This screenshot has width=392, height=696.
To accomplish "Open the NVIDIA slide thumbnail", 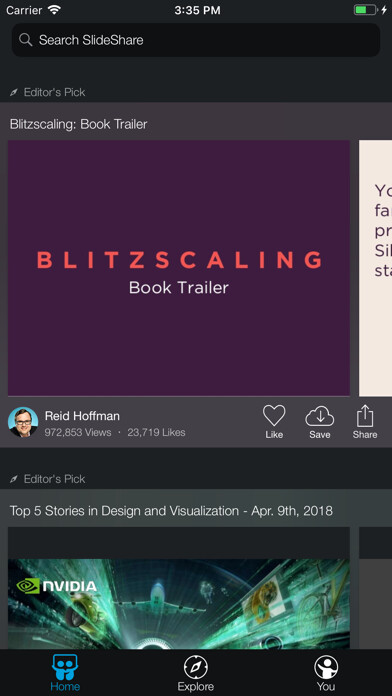I will pos(179,588).
